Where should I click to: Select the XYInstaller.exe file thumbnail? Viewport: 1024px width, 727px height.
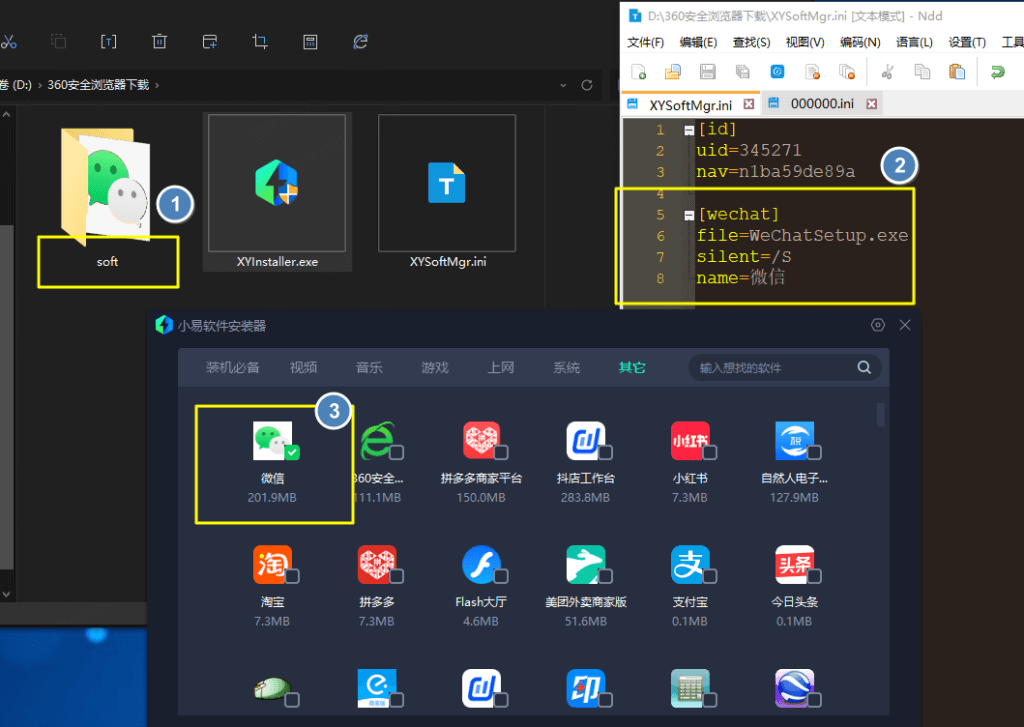(277, 183)
